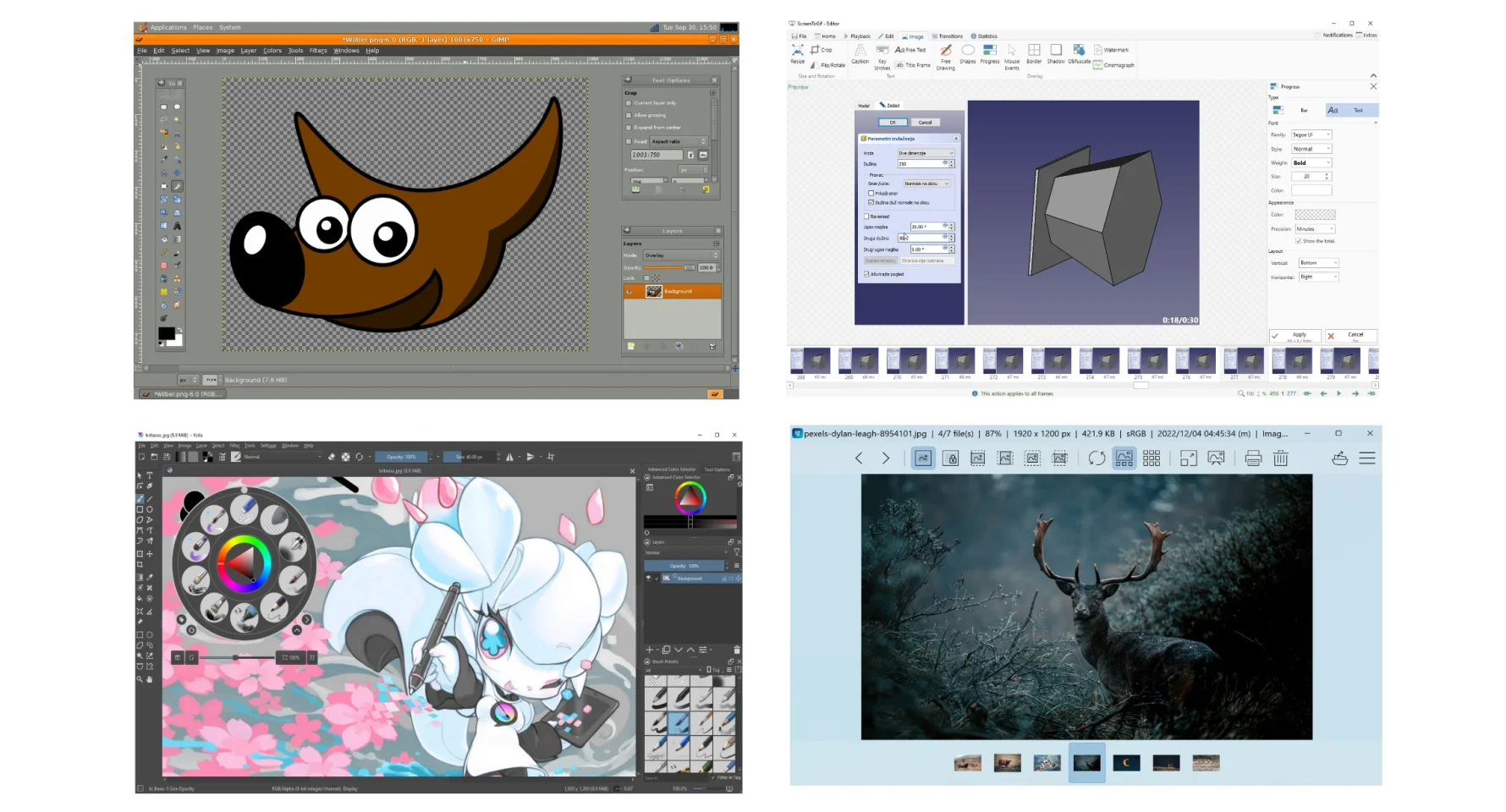This screenshot has width=1506, height=812.
Task: Open Font Style 'Normal' dropdown in ScreenToGif
Action: 1311,149
